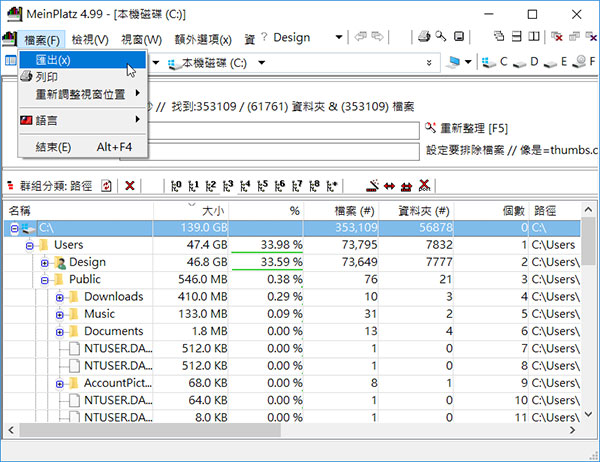The height and width of the screenshot is (462, 600).
Task: Click the tile windows horizontally icon
Action: click(517, 36)
